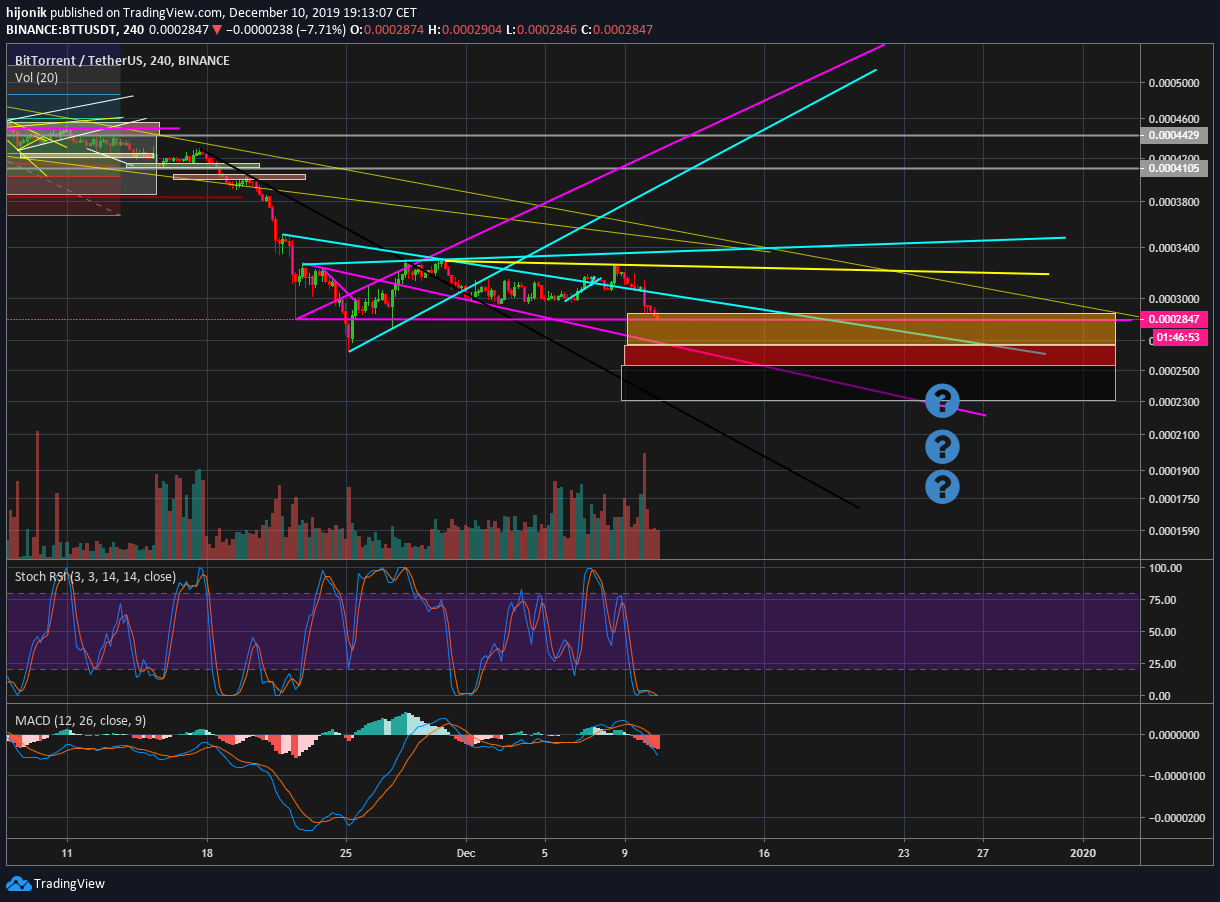
Task: Click the 0.0001590 price axis label
Action: [1174, 531]
